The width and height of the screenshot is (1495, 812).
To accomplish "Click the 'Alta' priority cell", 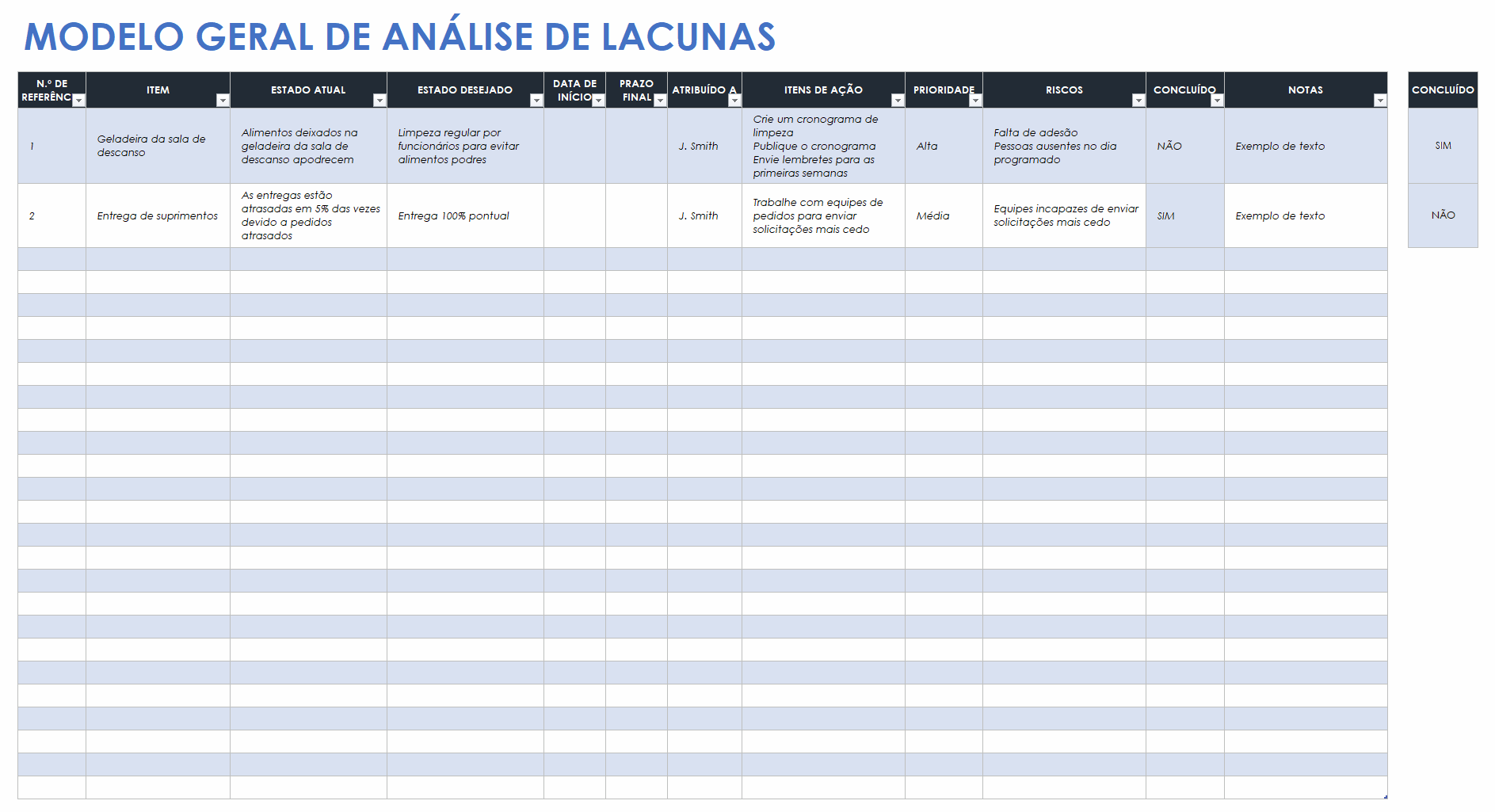I will tap(944, 146).
